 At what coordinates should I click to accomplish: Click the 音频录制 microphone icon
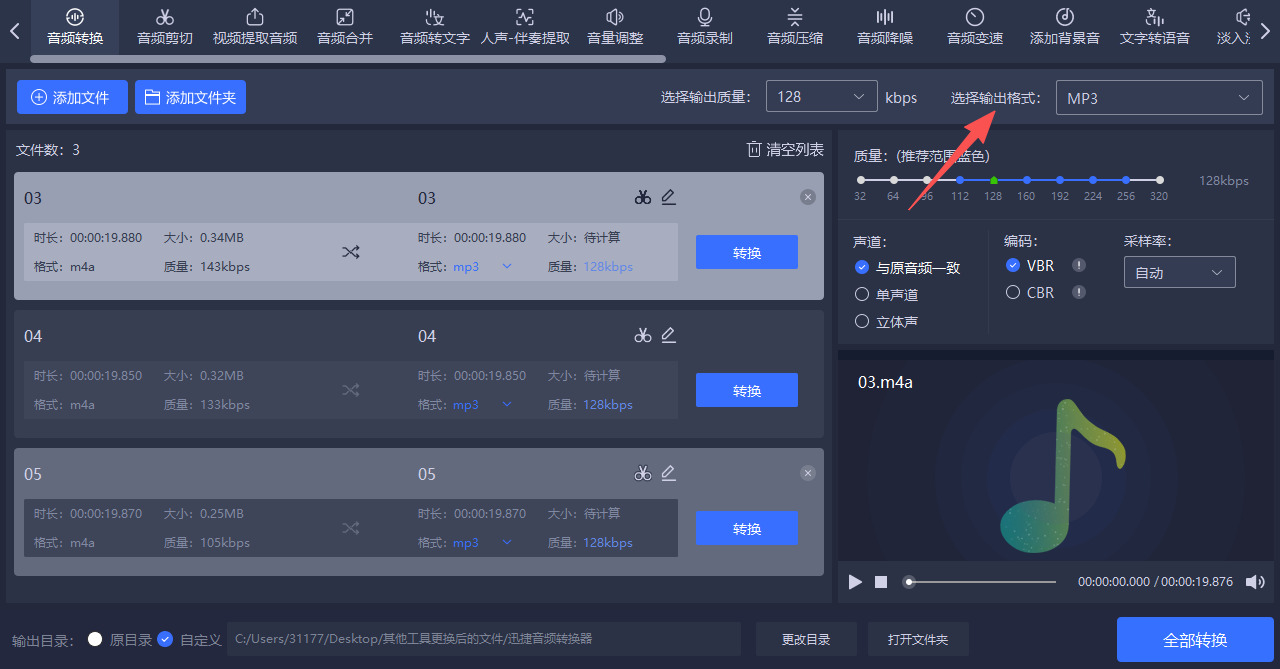click(x=705, y=17)
